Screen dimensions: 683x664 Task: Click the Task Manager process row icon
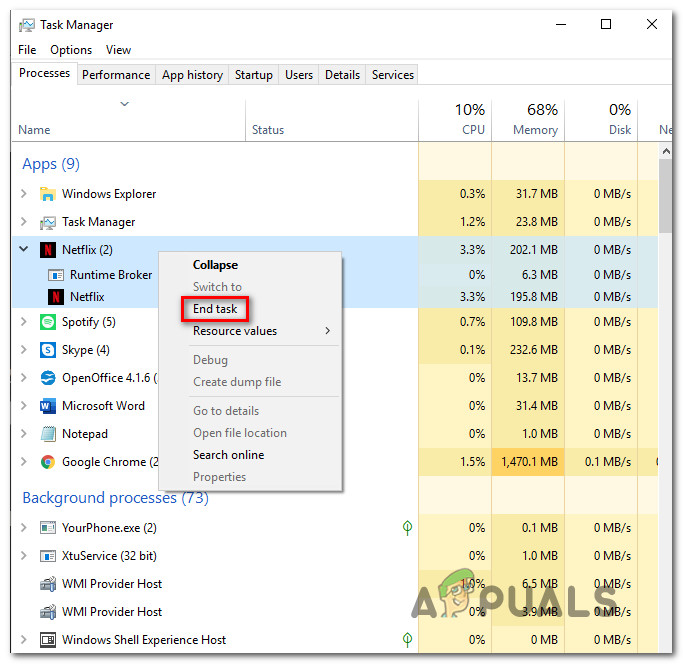47,222
